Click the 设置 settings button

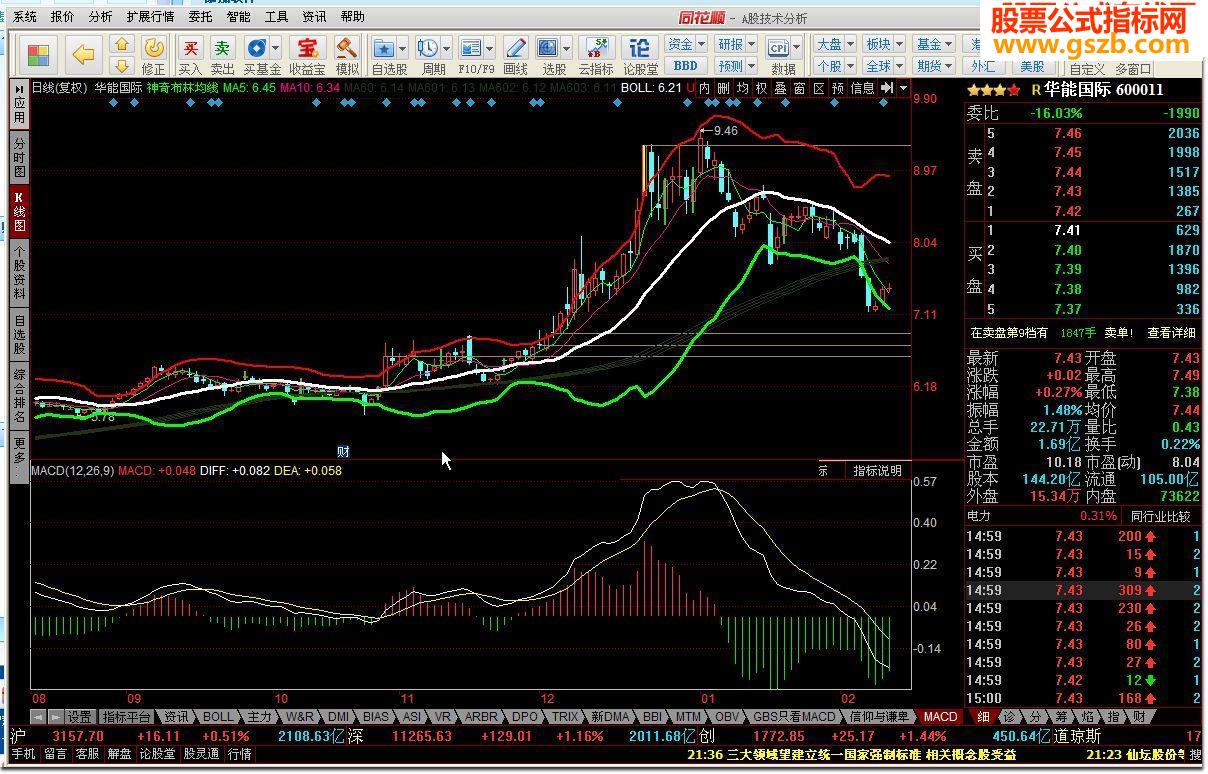pos(80,717)
